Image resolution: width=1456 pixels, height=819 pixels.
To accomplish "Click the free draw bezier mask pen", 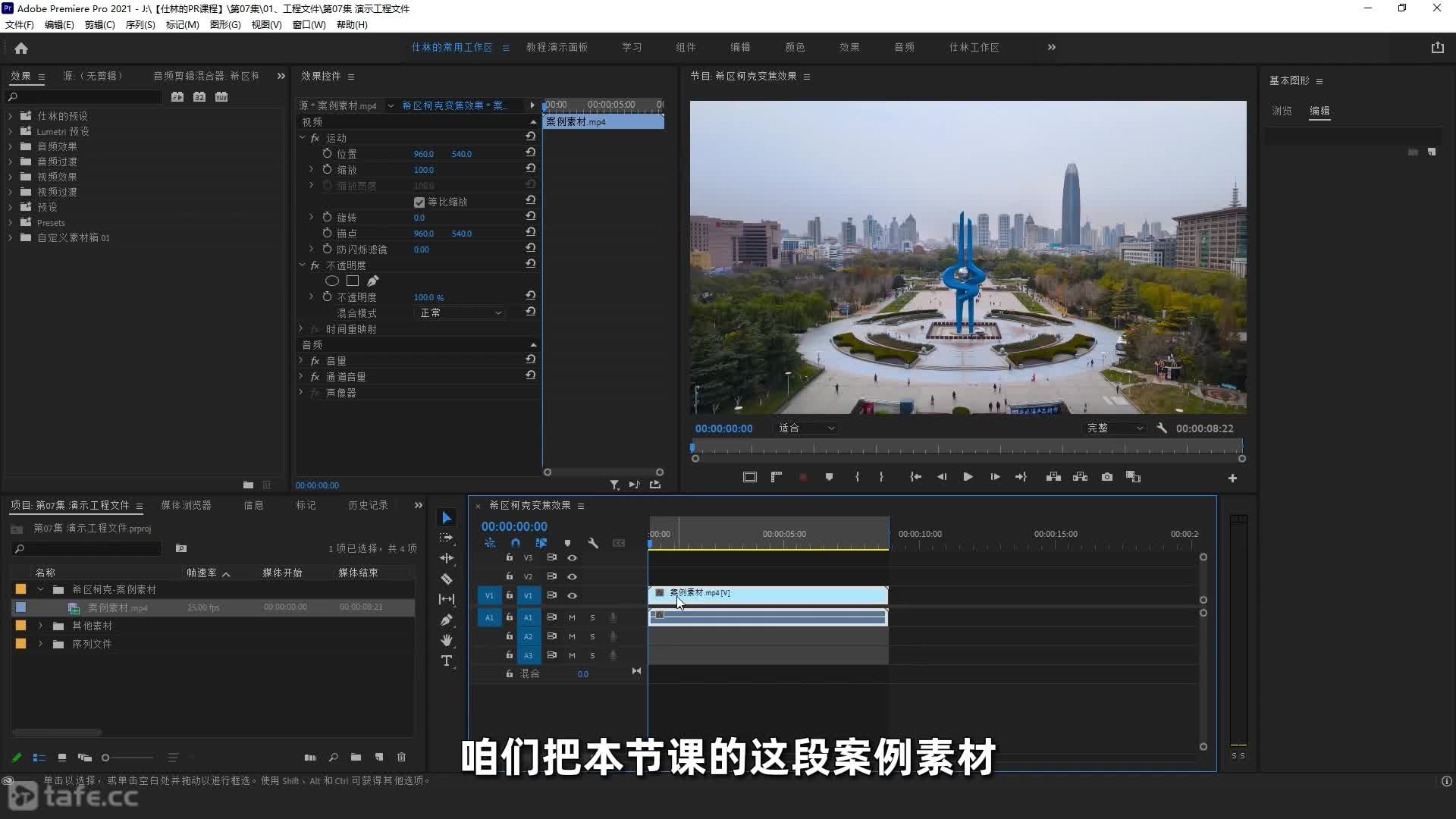I will (x=373, y=281).
